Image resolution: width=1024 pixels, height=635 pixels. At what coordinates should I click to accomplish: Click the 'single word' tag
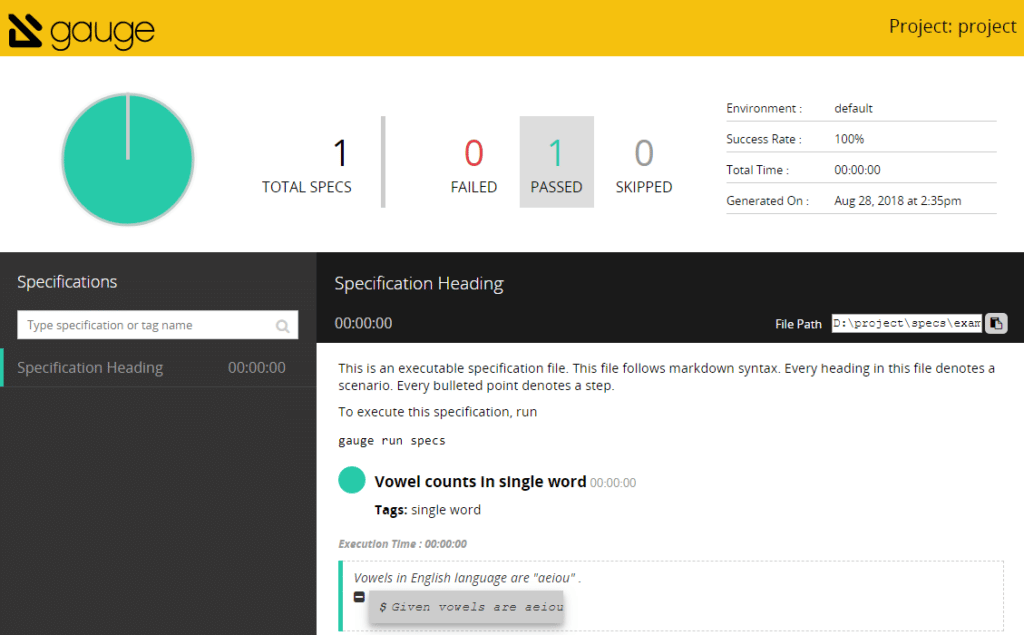point(445,510)
